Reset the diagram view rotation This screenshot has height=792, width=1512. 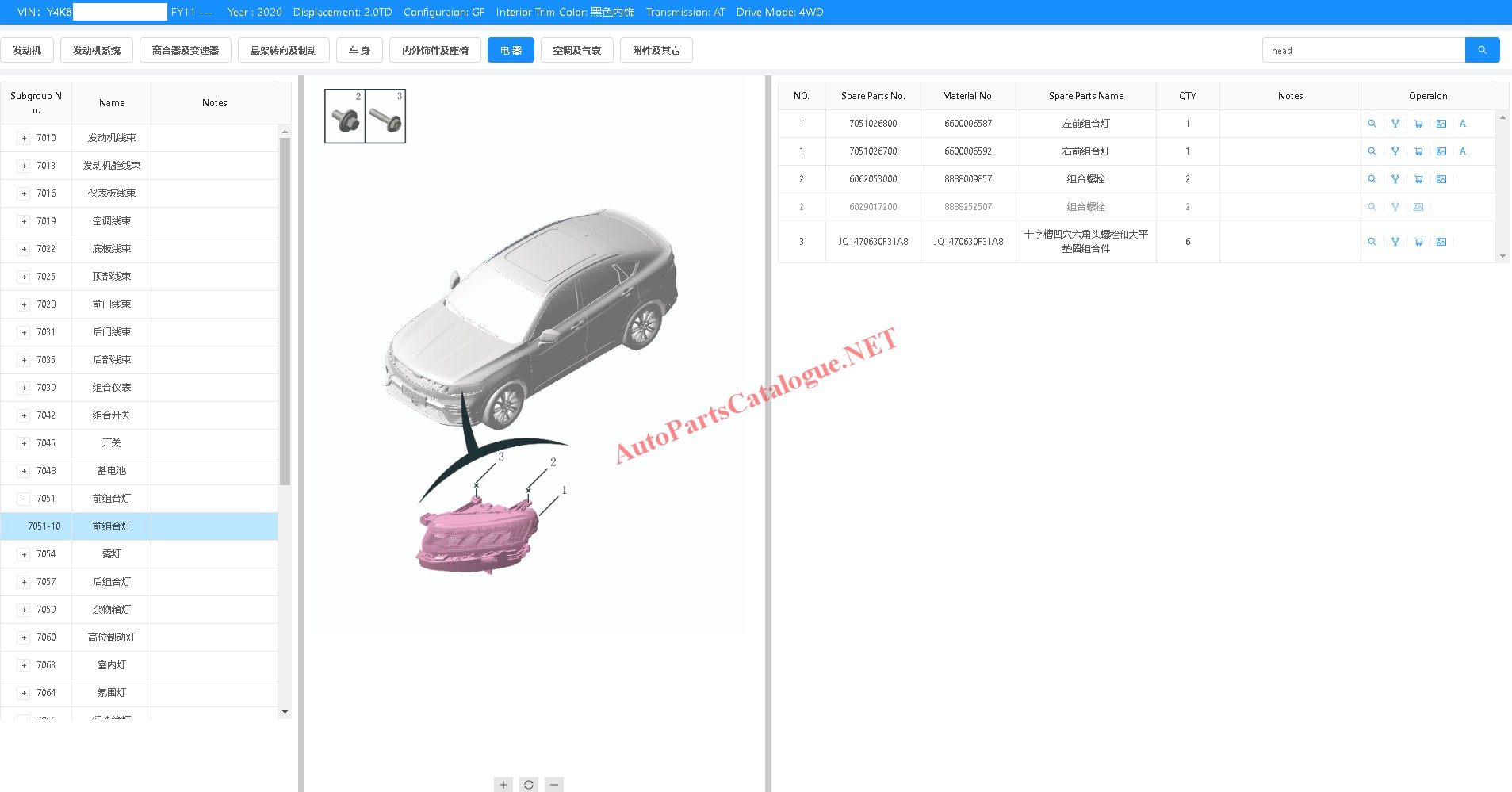[x=529, y=784]
